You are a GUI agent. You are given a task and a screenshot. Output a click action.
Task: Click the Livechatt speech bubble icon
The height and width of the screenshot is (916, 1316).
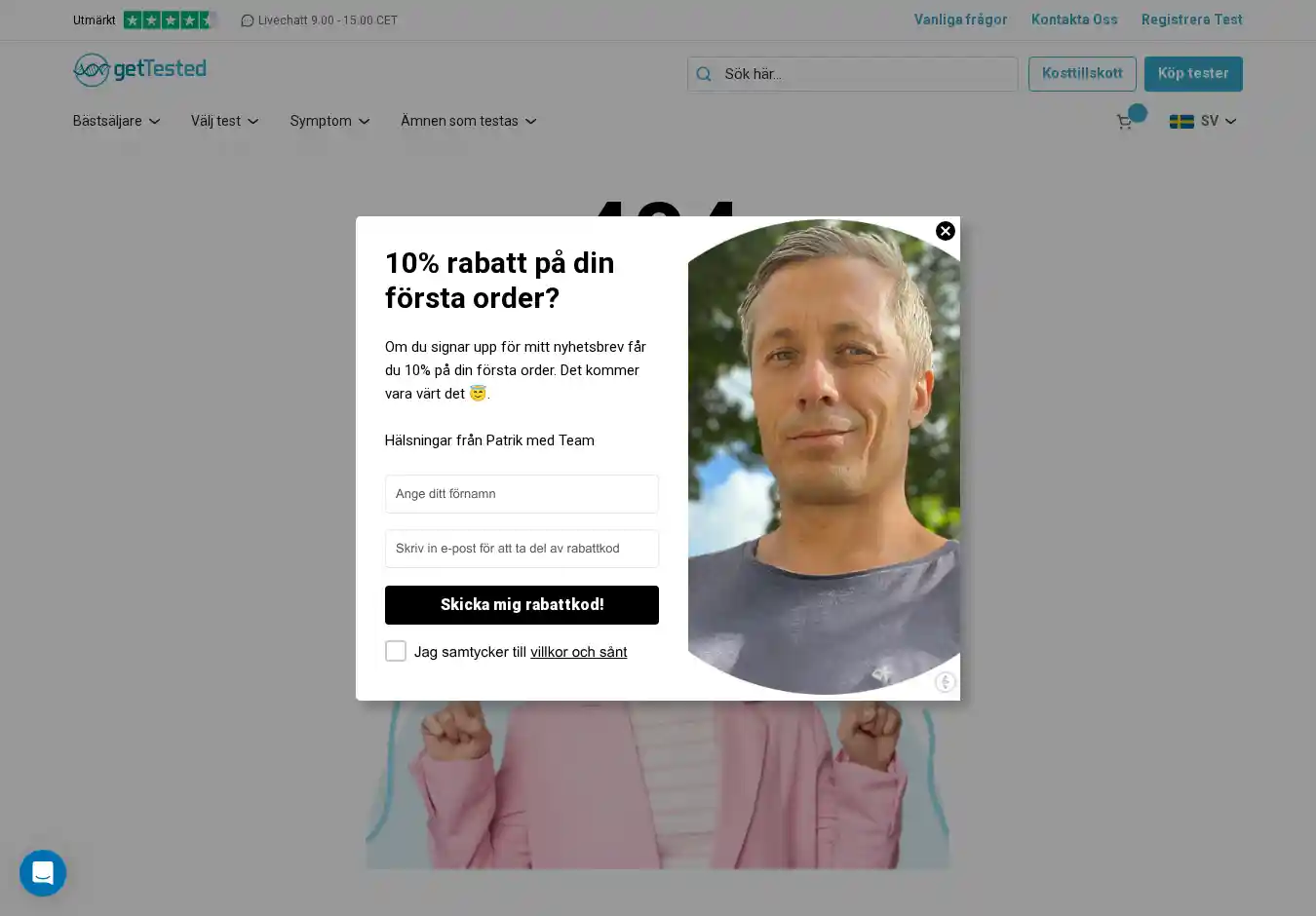click(x=248, y=20)
